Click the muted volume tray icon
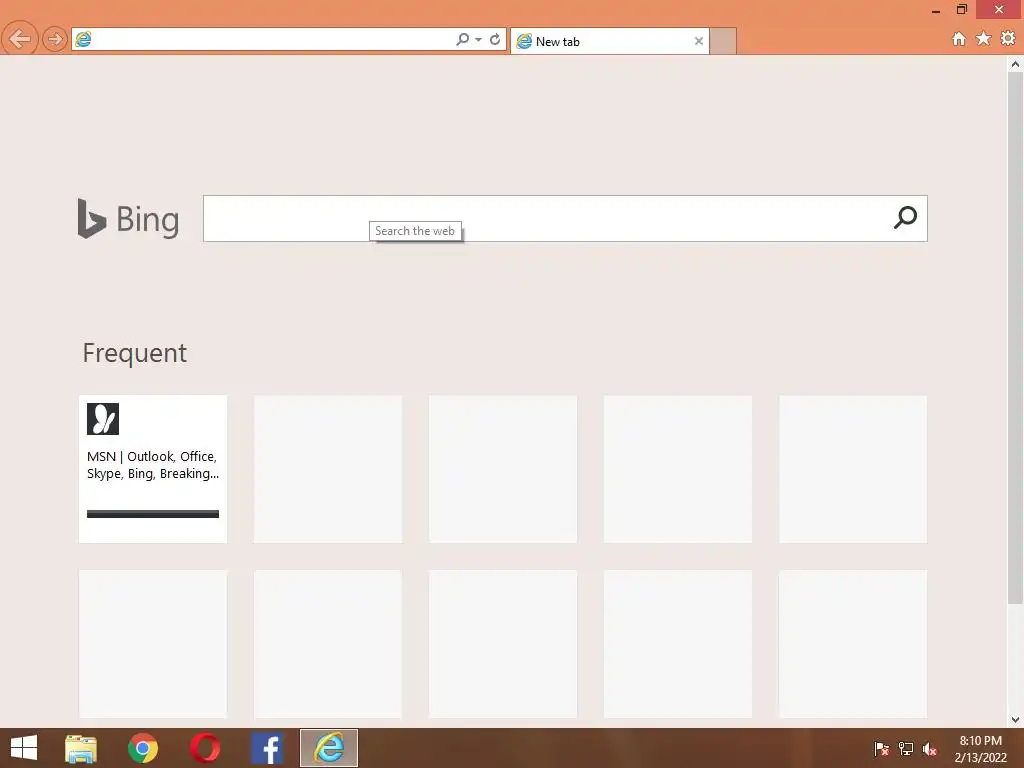Screen dimensions: 1024x768 (930, 749)
